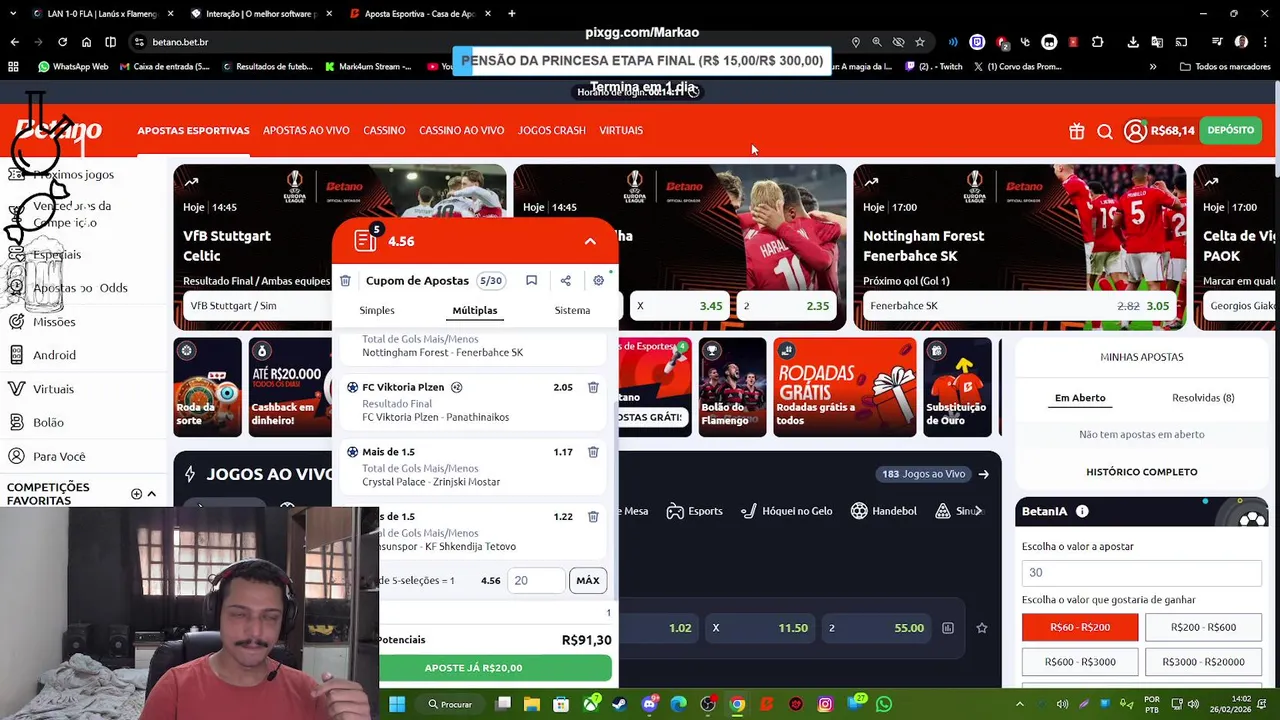Click the green Depósito button
Image resolution: width=1280 pixels, height=720 pixels.
coord(1230,130)
